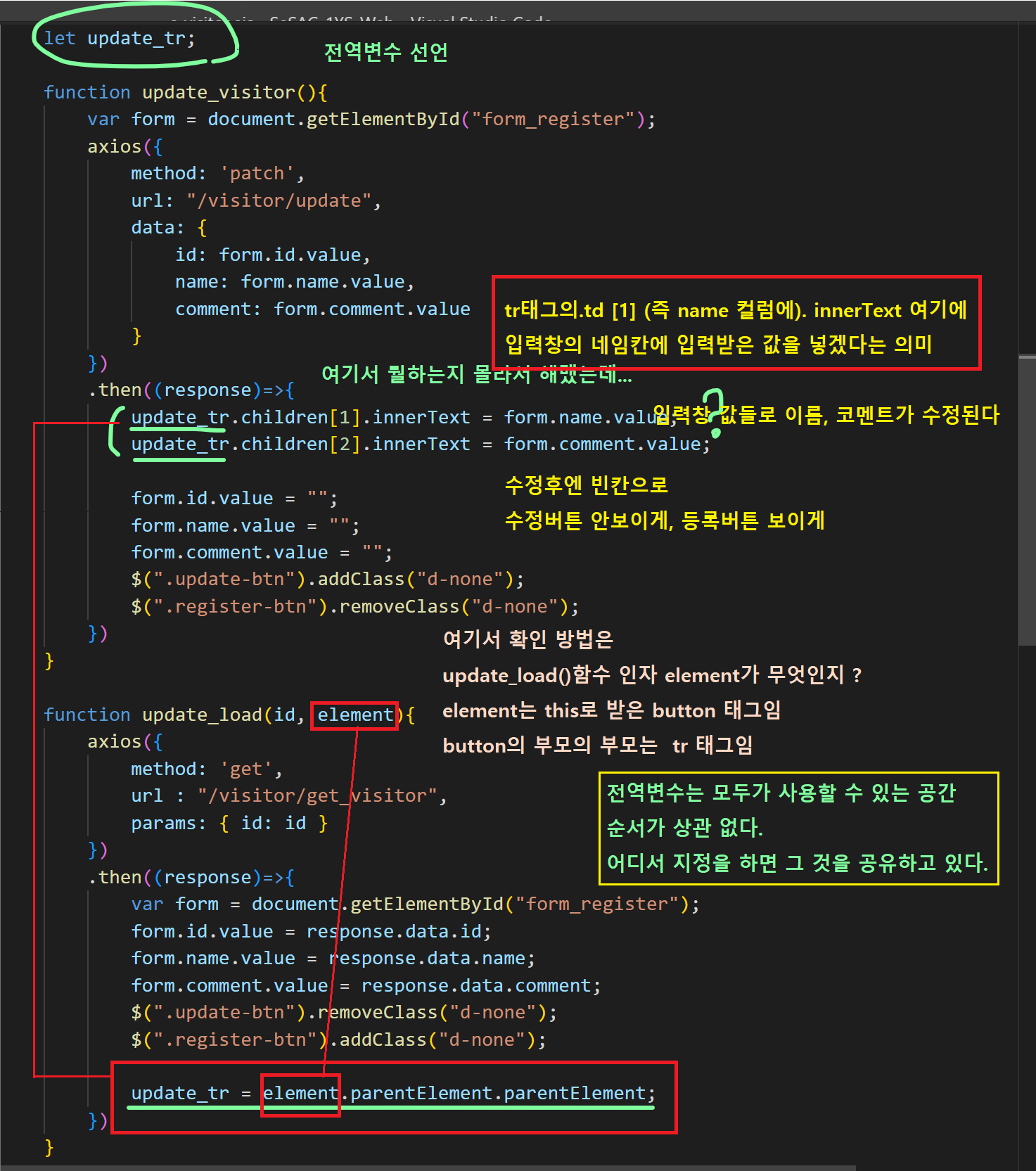This screenshot has height=1171, width=1036.
Task: Click the 'form.id.value = "";' line
Action: (234, 499)
